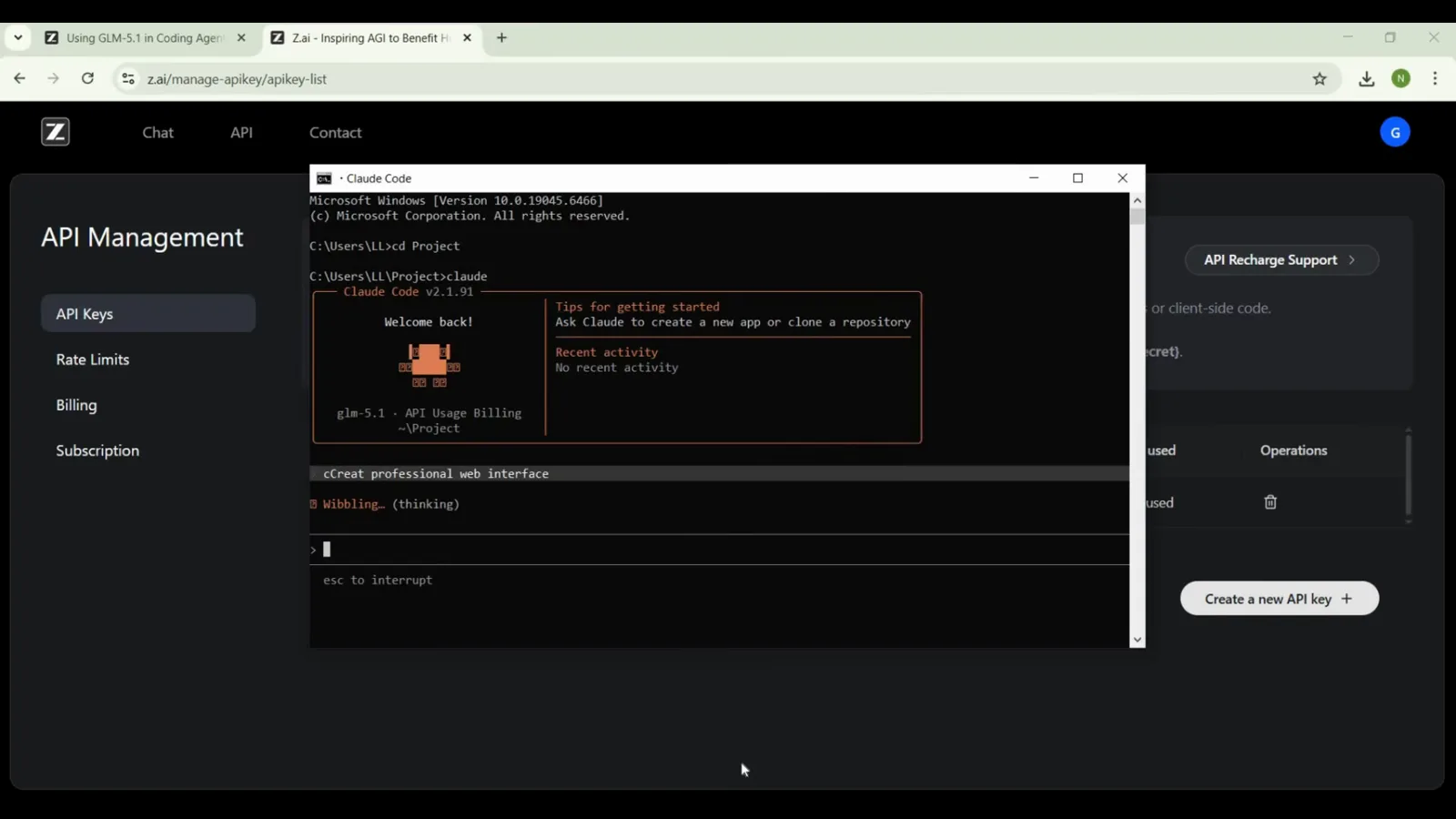Click 'Recent activity' heading in terminal
Image resolution: width=1456 pixels, height=819 pixels.
point(606,352)
